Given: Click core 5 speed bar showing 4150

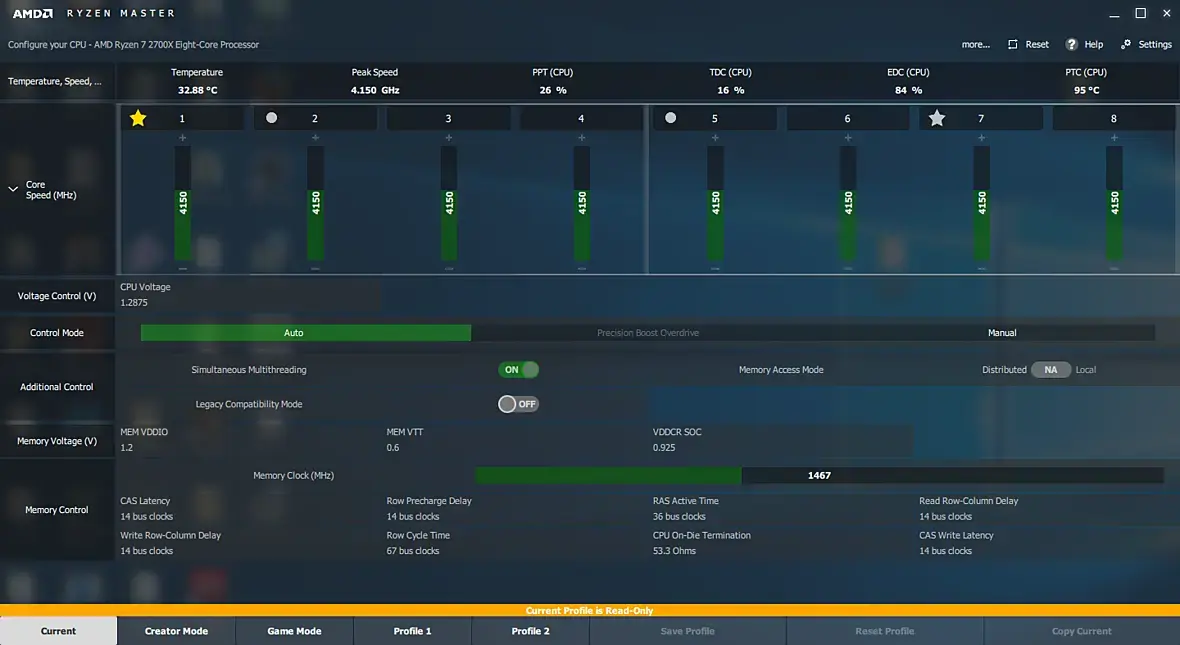Looking at the screenshot, I should (x=715, y=203).
